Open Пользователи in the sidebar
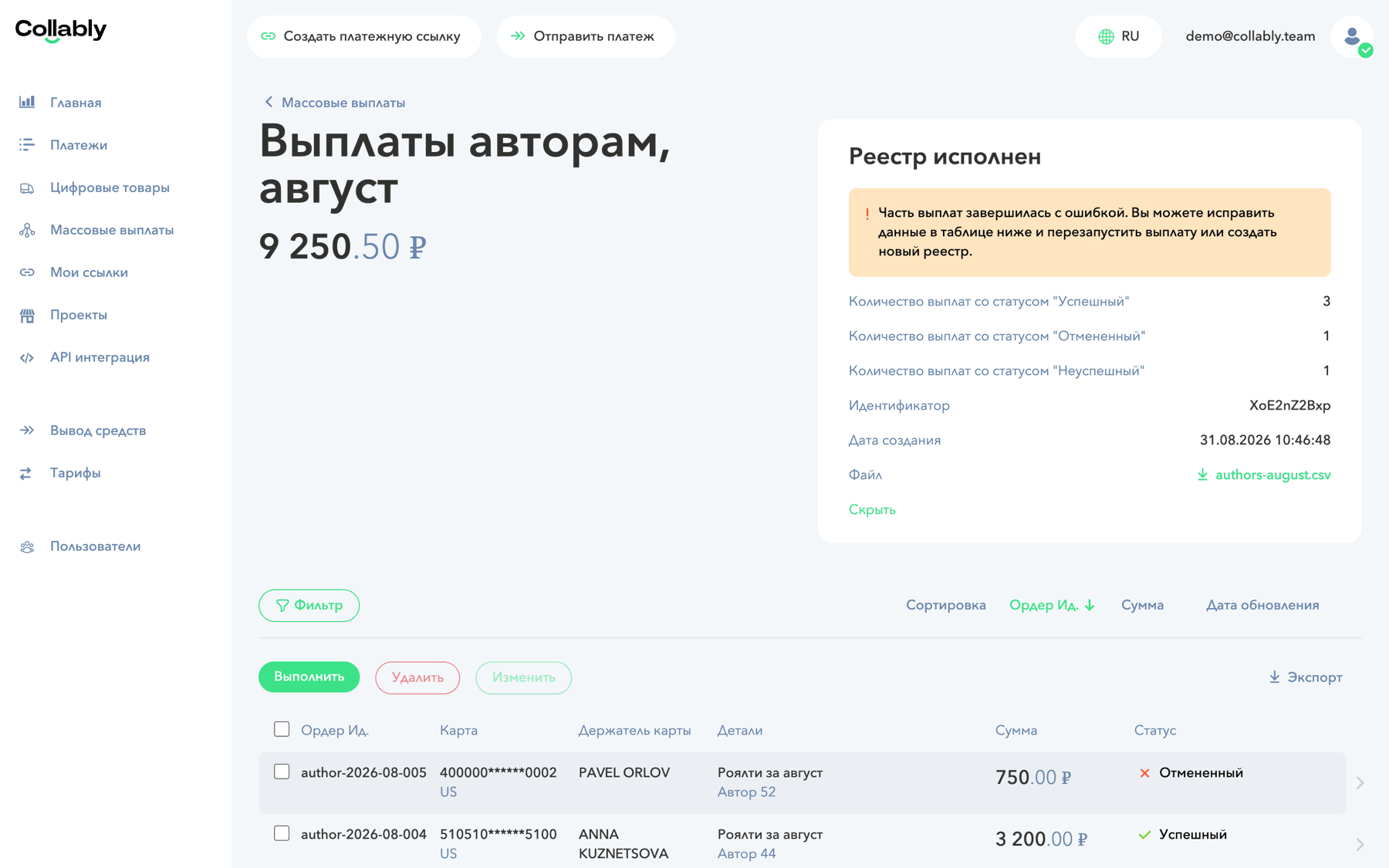Screen dimensions: 1389x868 (95, 546)
